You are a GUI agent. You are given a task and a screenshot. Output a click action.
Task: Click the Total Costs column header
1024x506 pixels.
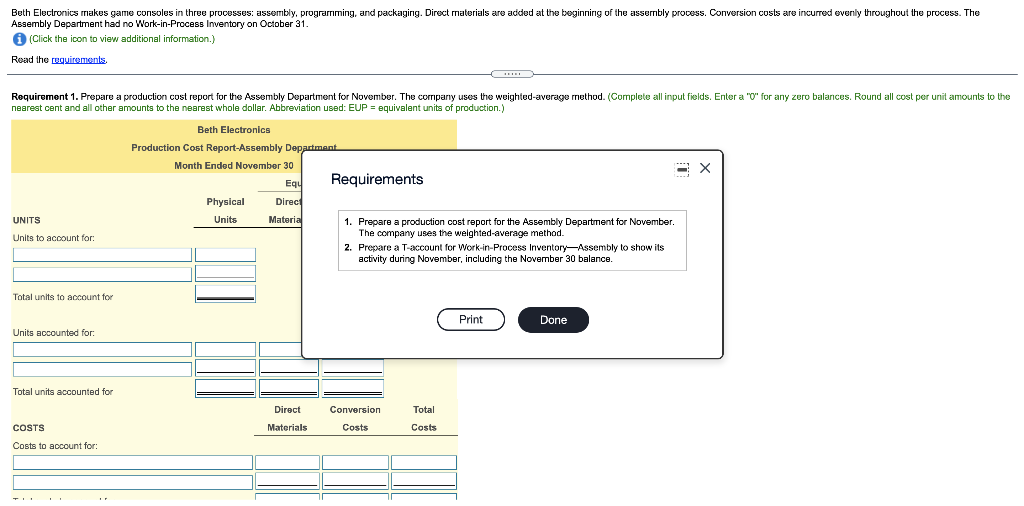(x=424, y=419)
